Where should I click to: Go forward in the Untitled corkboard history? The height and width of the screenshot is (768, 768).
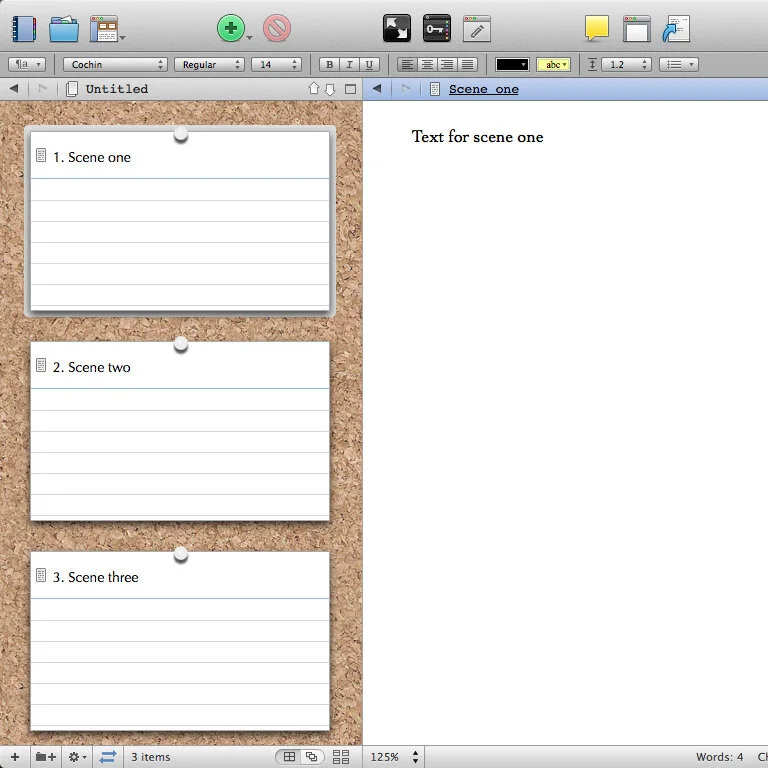coord(43,89)
